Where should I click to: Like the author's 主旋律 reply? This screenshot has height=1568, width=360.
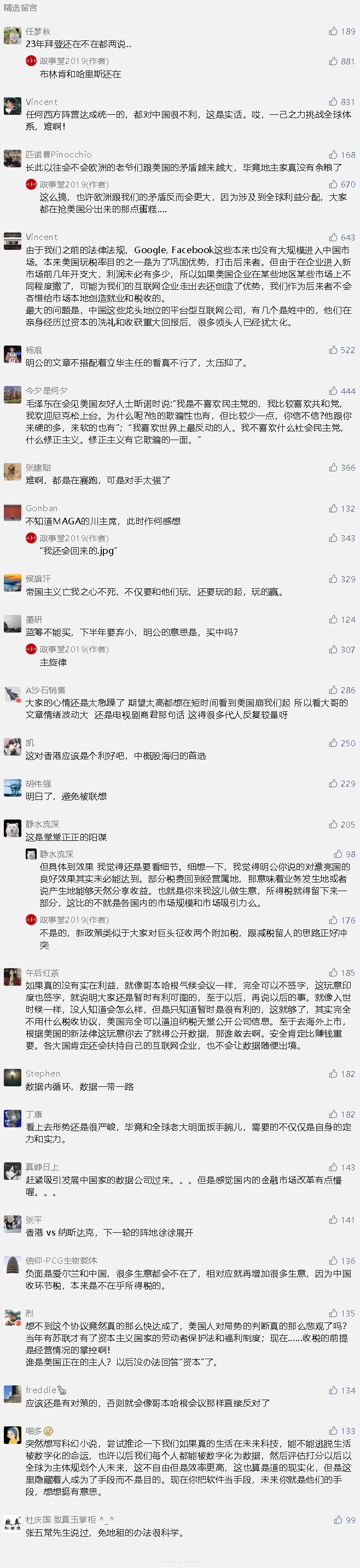[x=333, y=650]
